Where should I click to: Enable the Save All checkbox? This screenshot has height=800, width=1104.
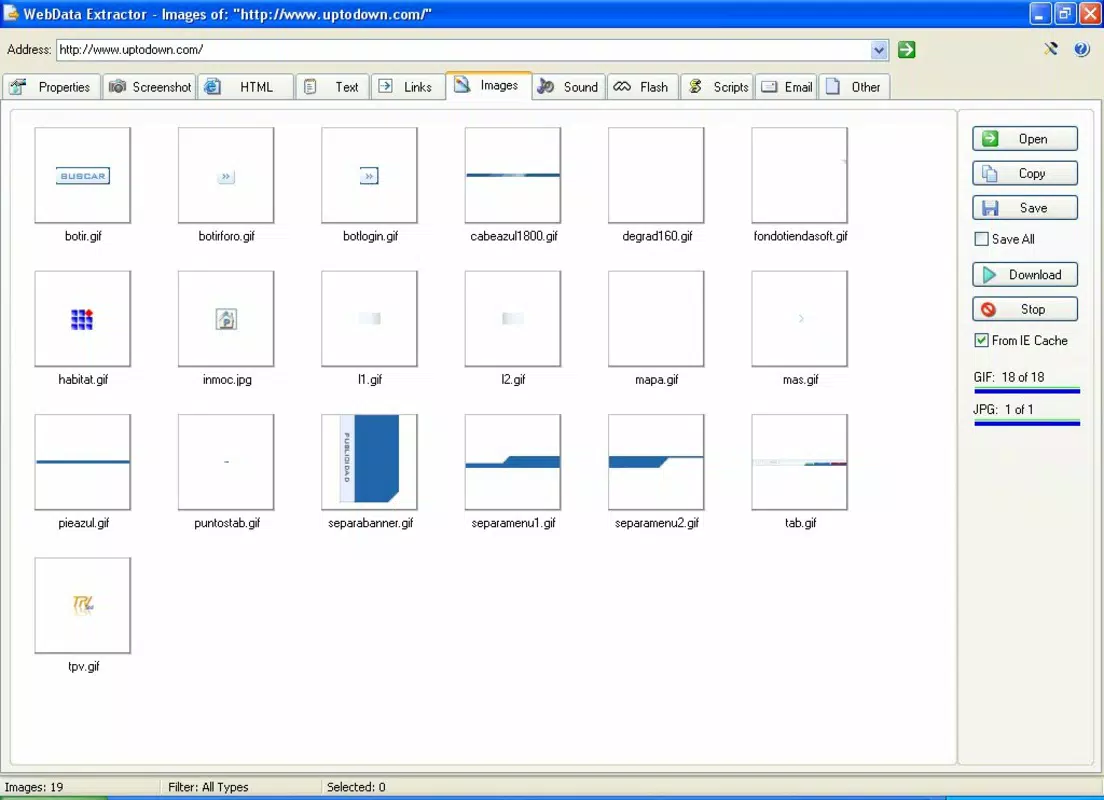(x=981, y=239)
